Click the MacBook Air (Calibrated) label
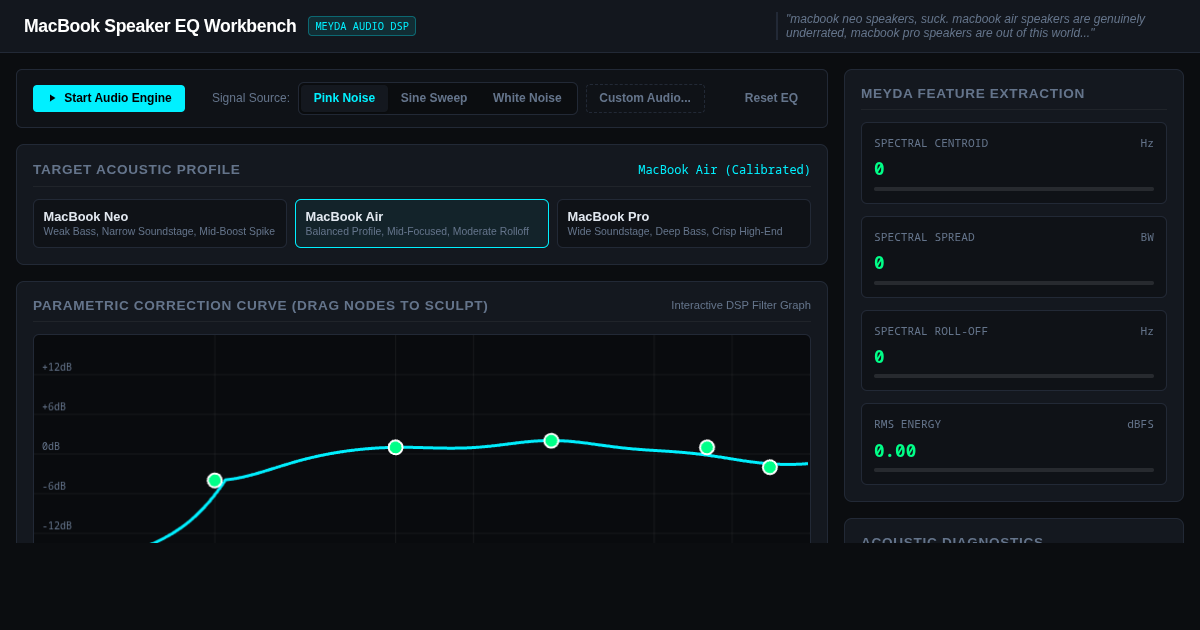This screenshot has width=1200, height=630. [724, 170]
